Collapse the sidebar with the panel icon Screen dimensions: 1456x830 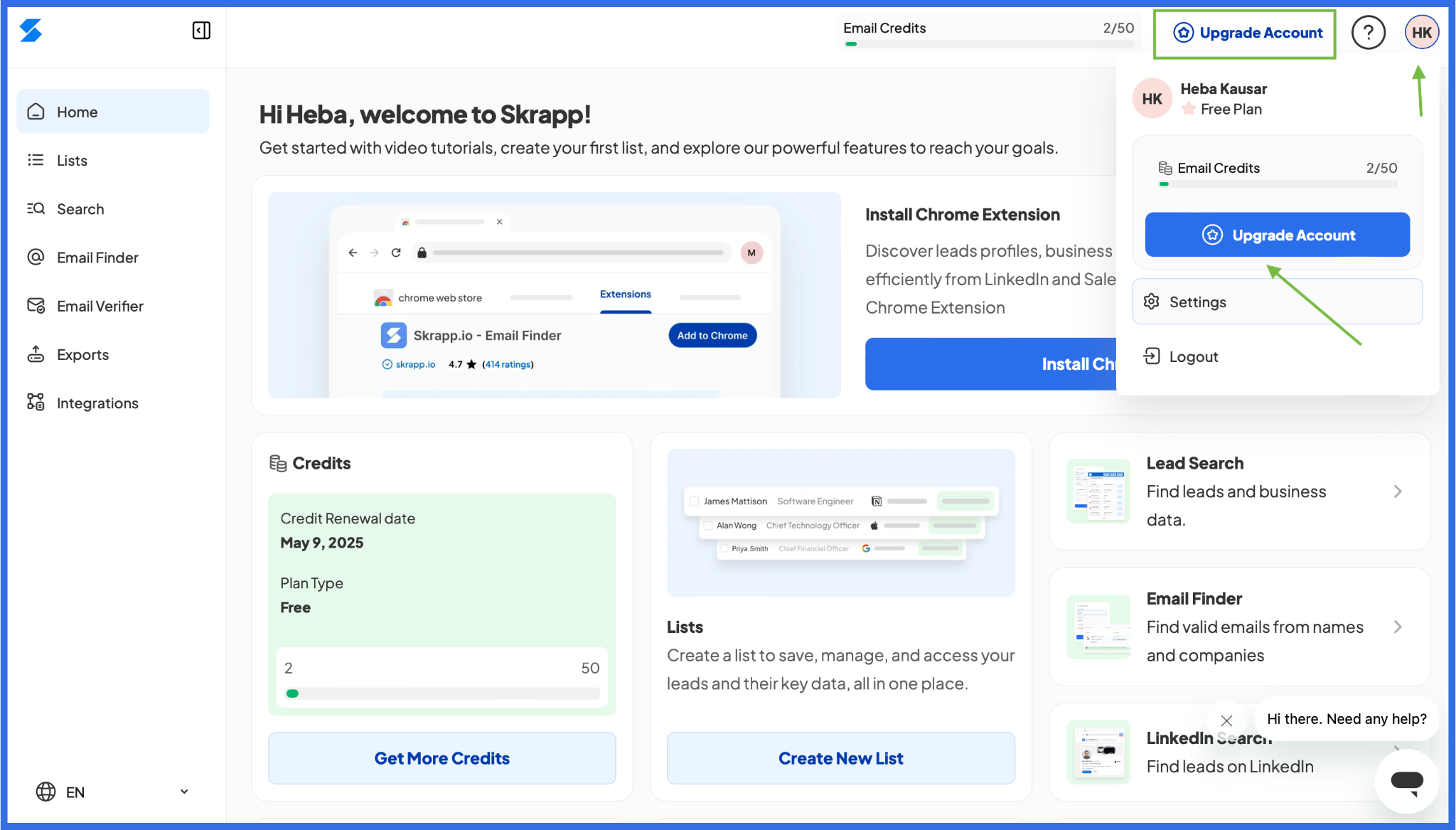click(201, 30)
